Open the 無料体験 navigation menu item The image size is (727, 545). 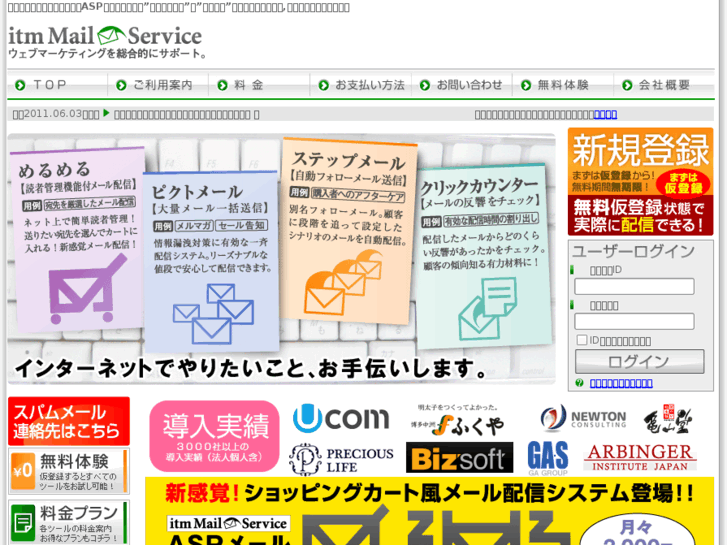click(x=563, y=85)
